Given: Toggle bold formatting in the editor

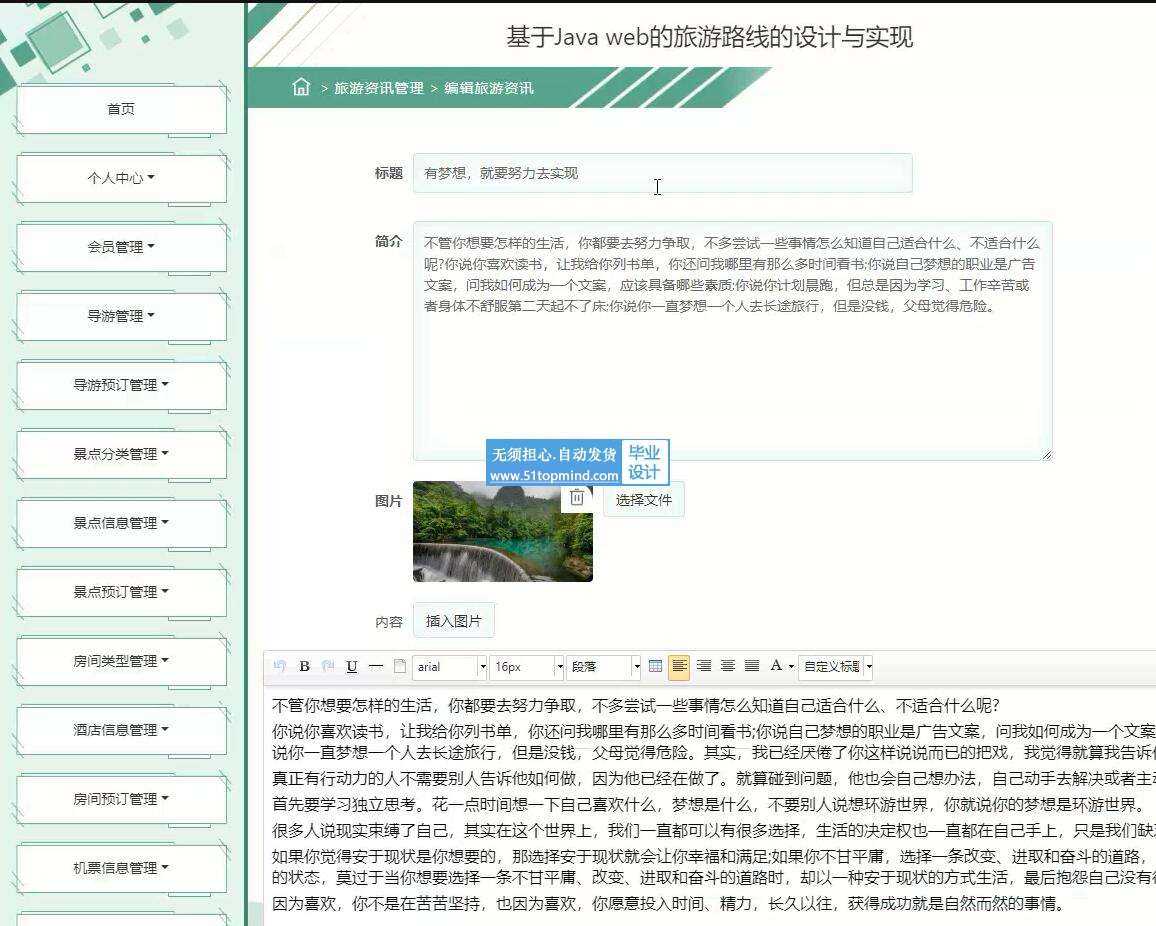Looking at the screenshot, I should [x=304, y=666].
